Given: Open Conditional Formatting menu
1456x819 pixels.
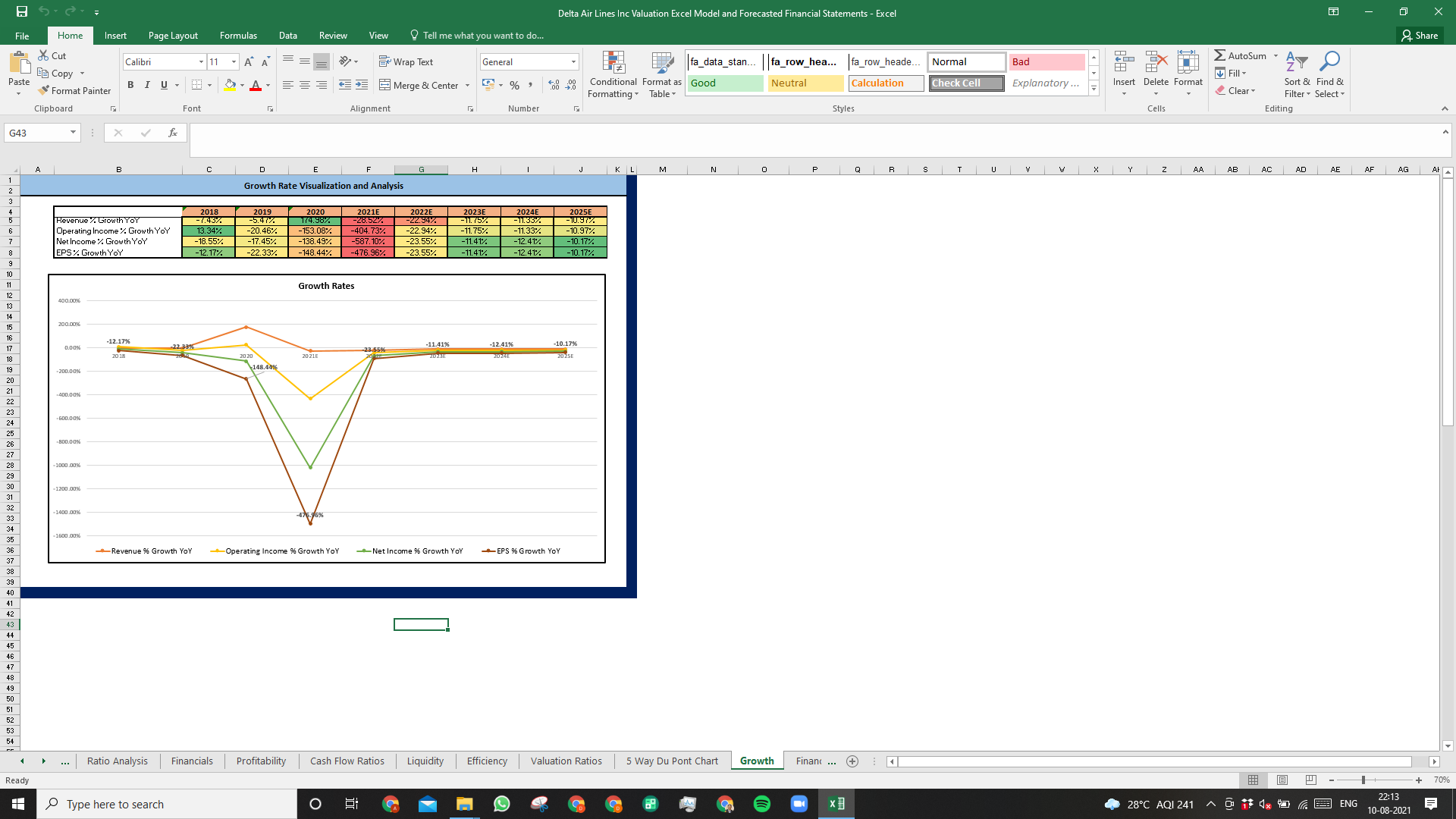Looking at the screenshot, I should [x=613, y=74].
